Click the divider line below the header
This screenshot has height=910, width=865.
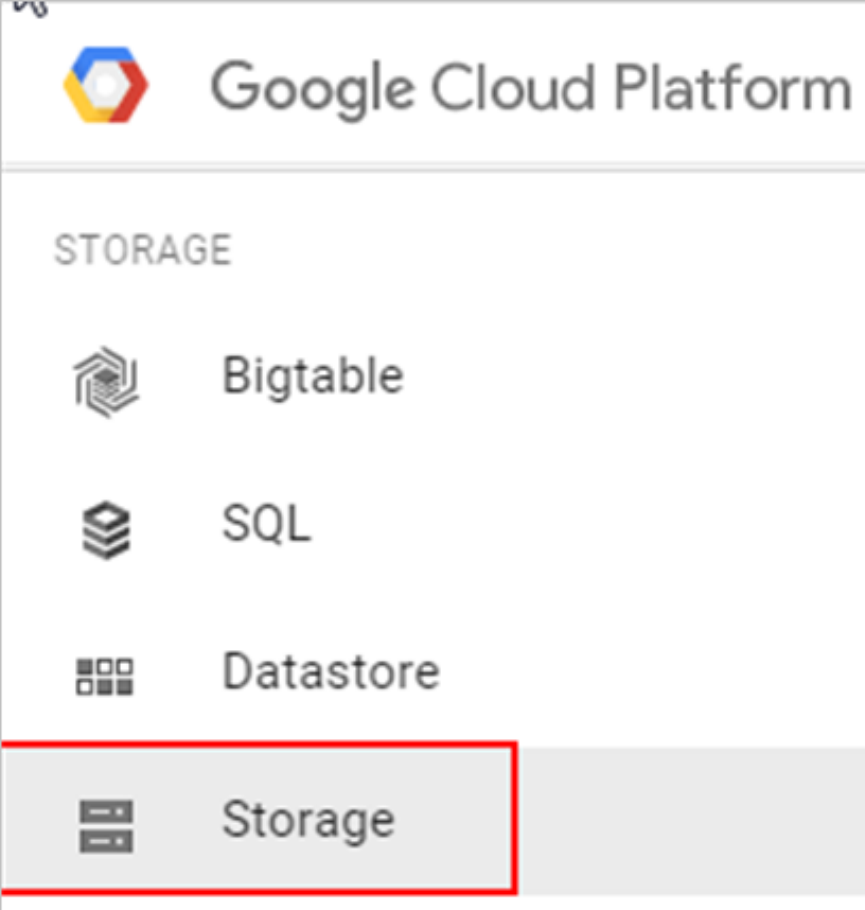[432, 167]
